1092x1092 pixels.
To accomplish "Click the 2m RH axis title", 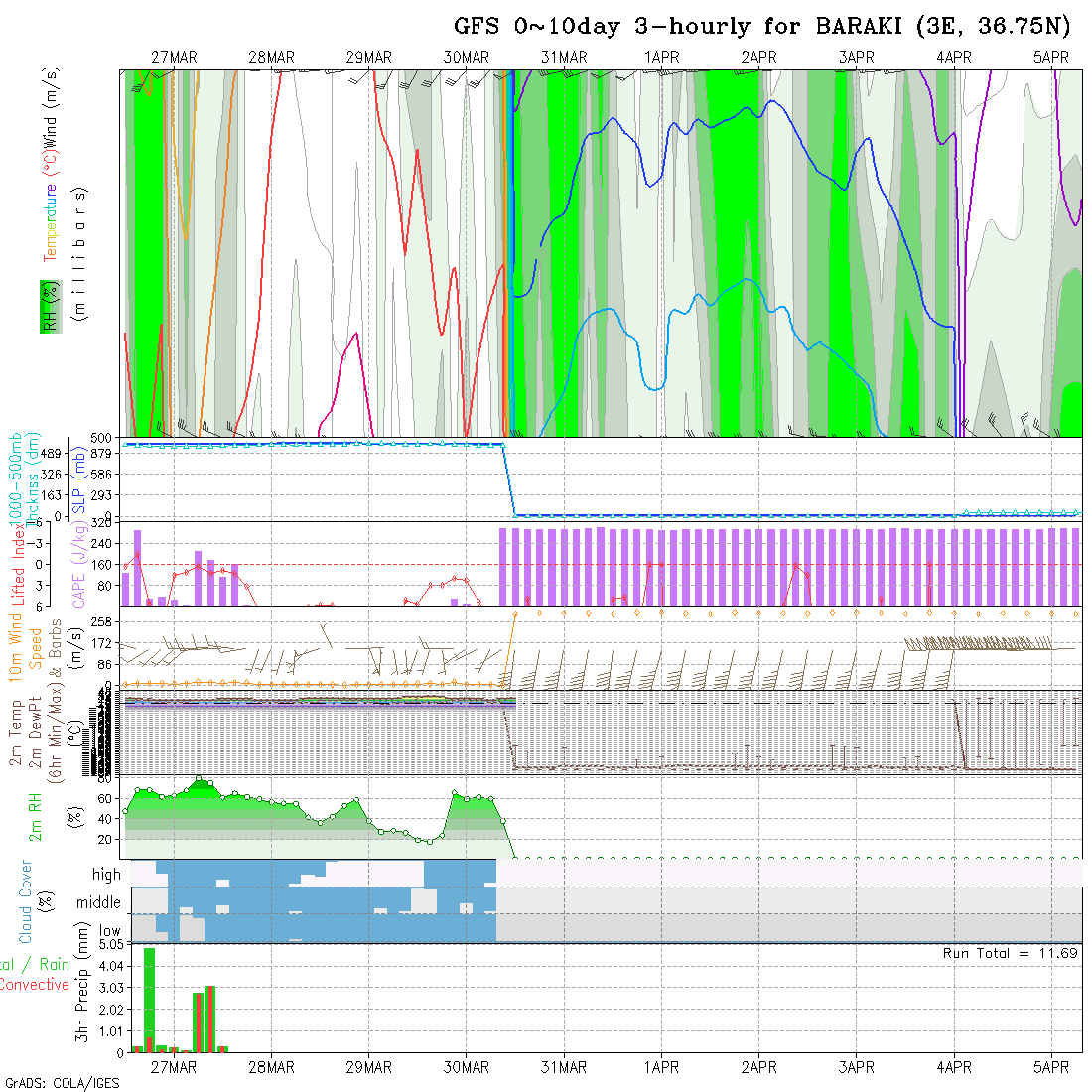I will click(35, 816).
